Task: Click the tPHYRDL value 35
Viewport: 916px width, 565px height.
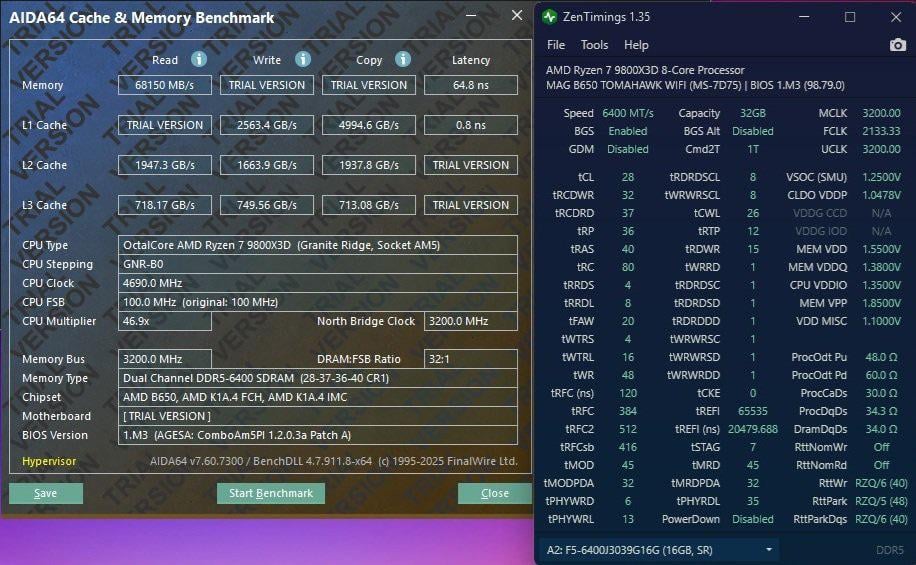Action: point(752,501)
